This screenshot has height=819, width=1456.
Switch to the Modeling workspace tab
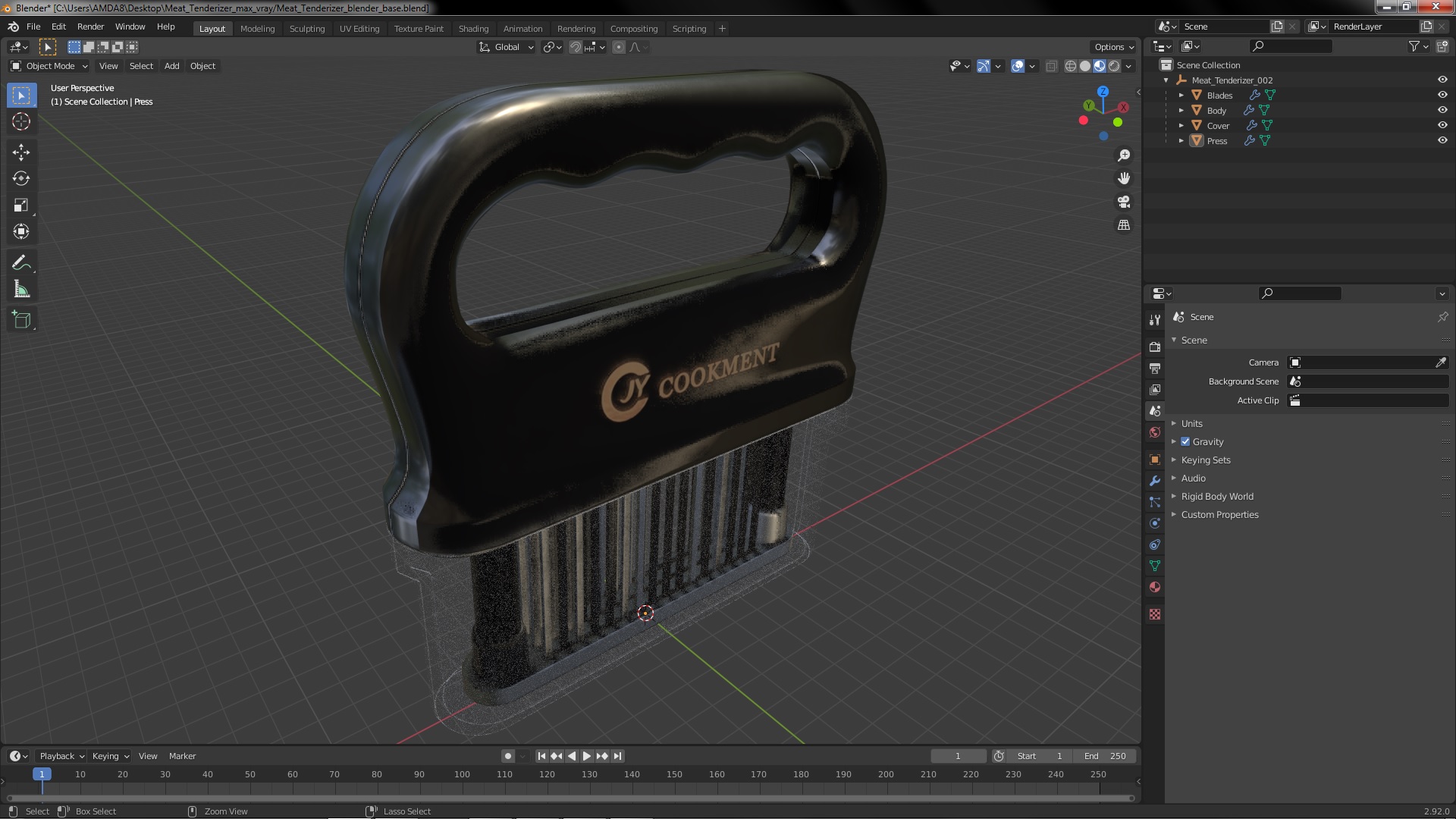[x=257, y=29]
